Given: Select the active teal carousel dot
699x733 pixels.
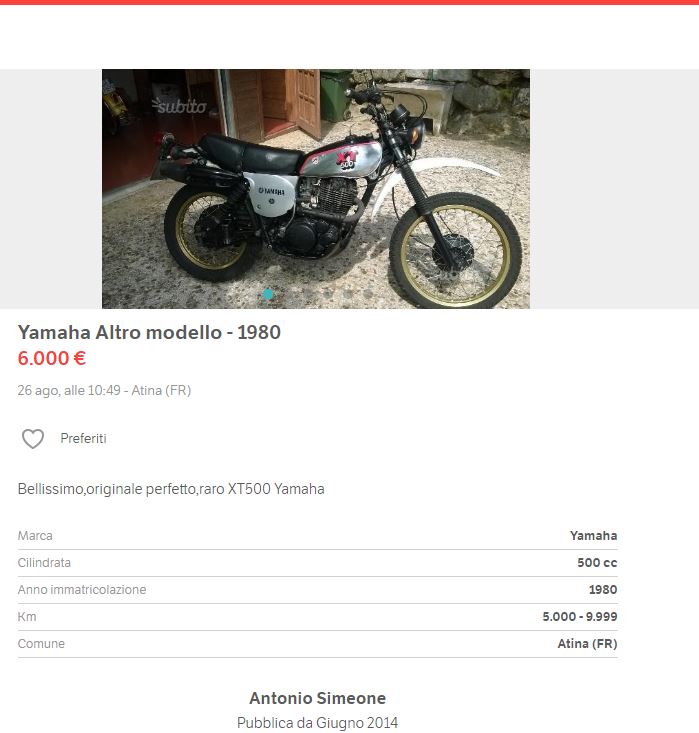Looking at the screenshot, I should pos(268,294).
